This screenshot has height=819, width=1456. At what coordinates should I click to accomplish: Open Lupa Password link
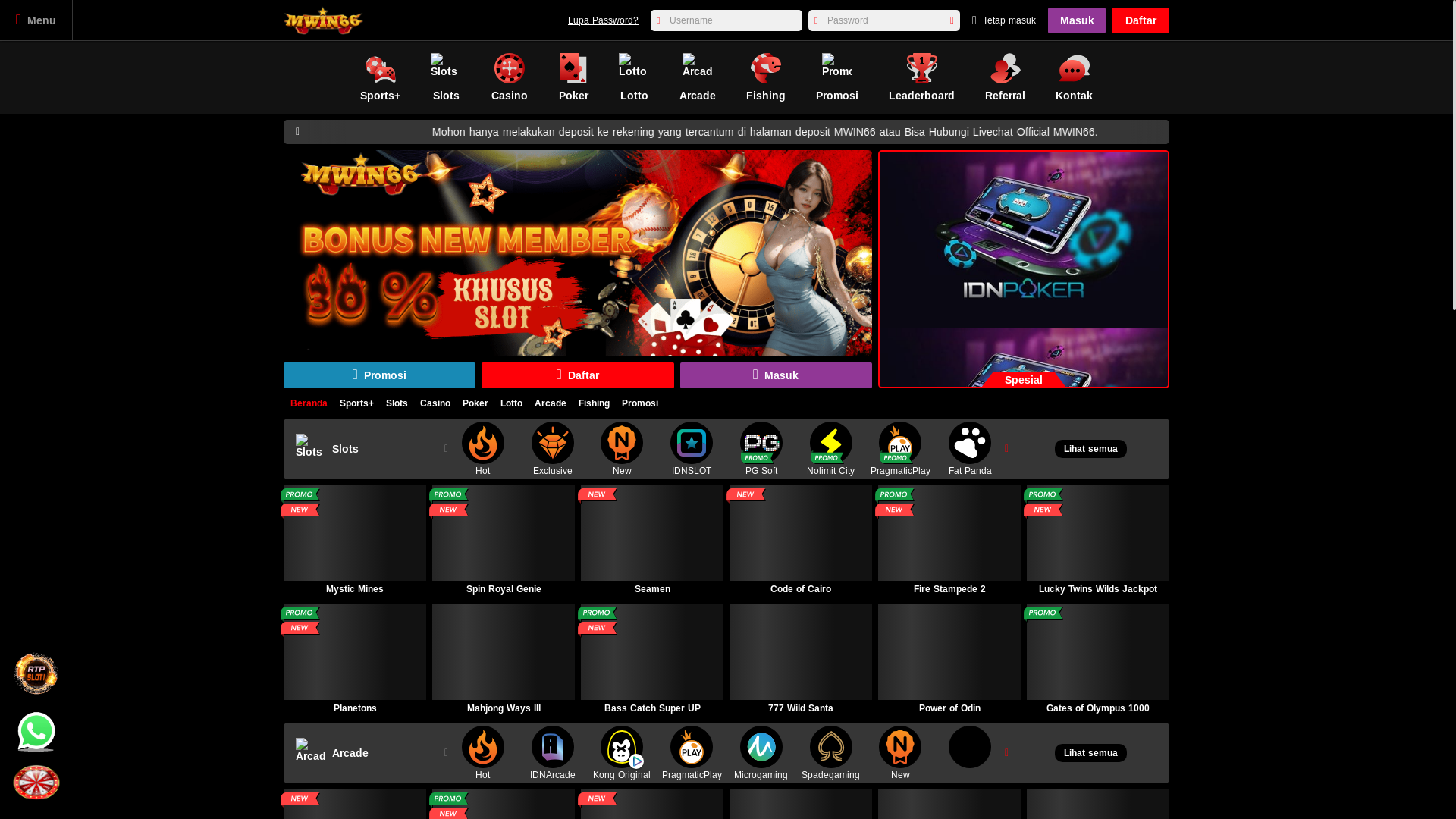tap(603, 20)
